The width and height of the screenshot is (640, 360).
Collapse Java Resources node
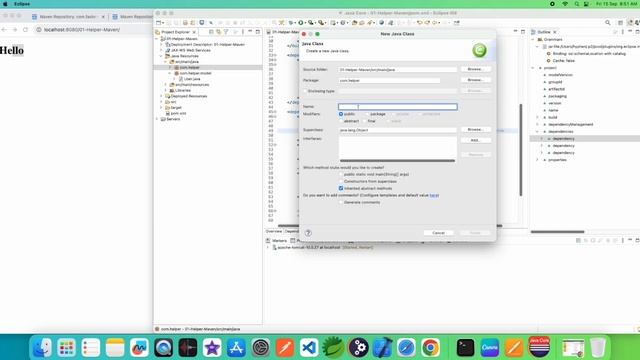click(162, 56)
